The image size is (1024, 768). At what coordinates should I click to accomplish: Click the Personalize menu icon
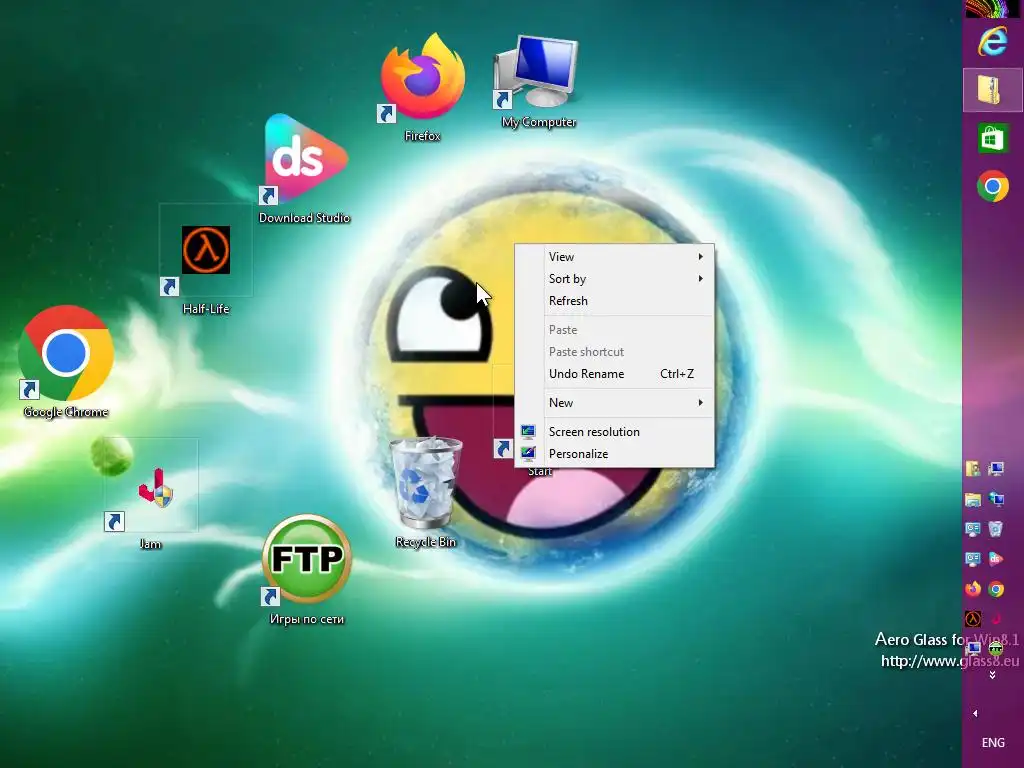[528, 453]
